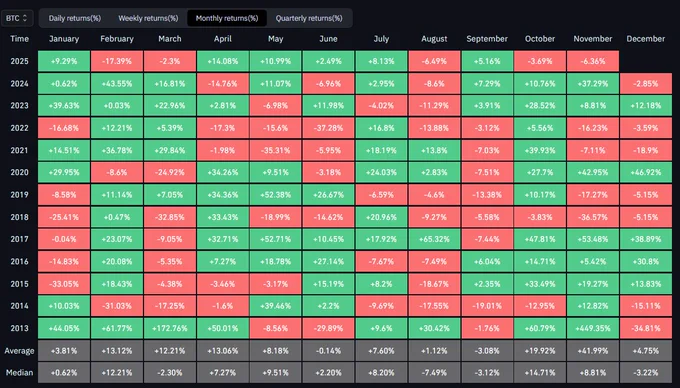Click the +172.76% March 2013 cell
The image size is (680, 388).
coord(170,328)
